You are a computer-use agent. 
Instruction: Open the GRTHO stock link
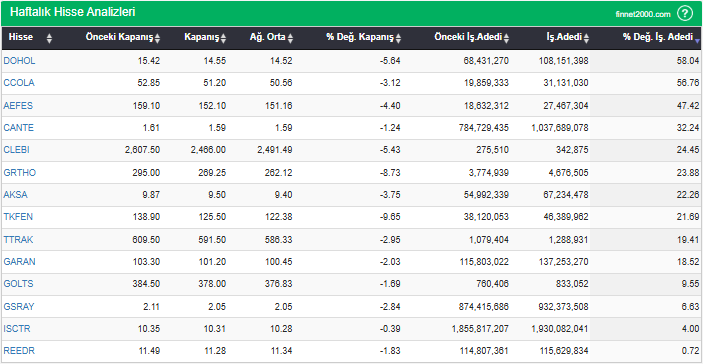tap(20, 173)
